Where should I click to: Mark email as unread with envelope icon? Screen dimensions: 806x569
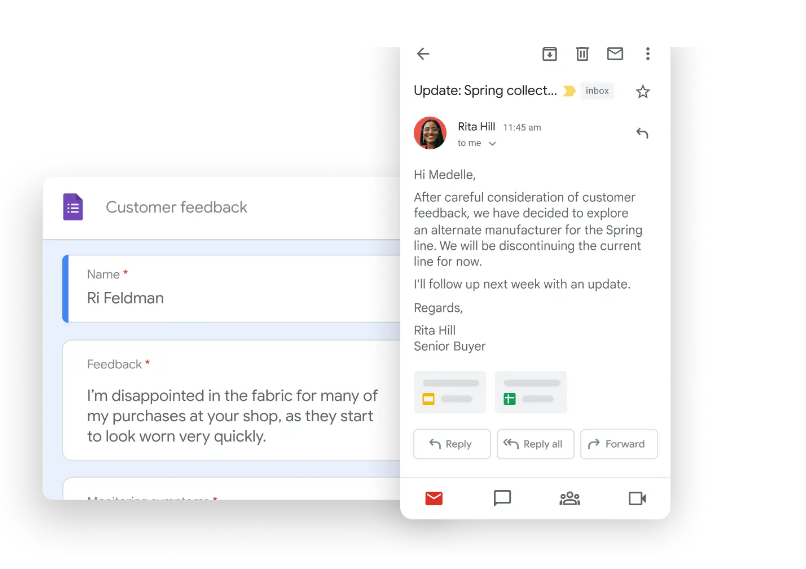pyautogui.click(x=615, y=54)
